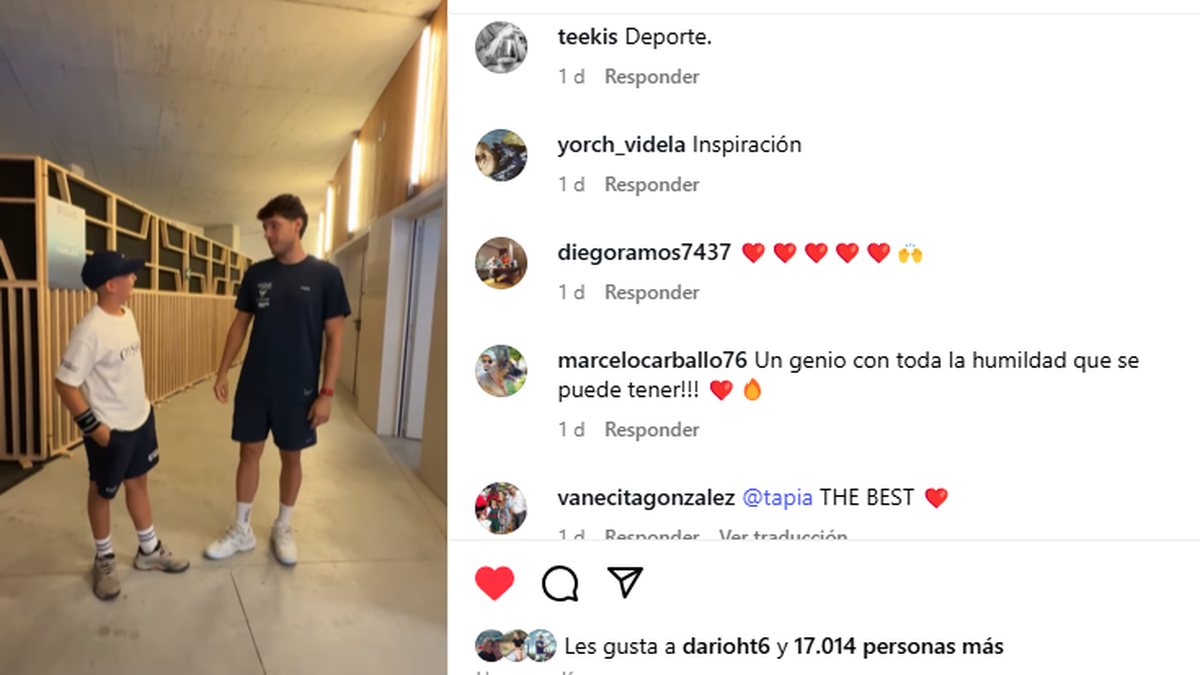Click the video of two people in hallway
The image size is (1200, 675).
pos(223,337)
